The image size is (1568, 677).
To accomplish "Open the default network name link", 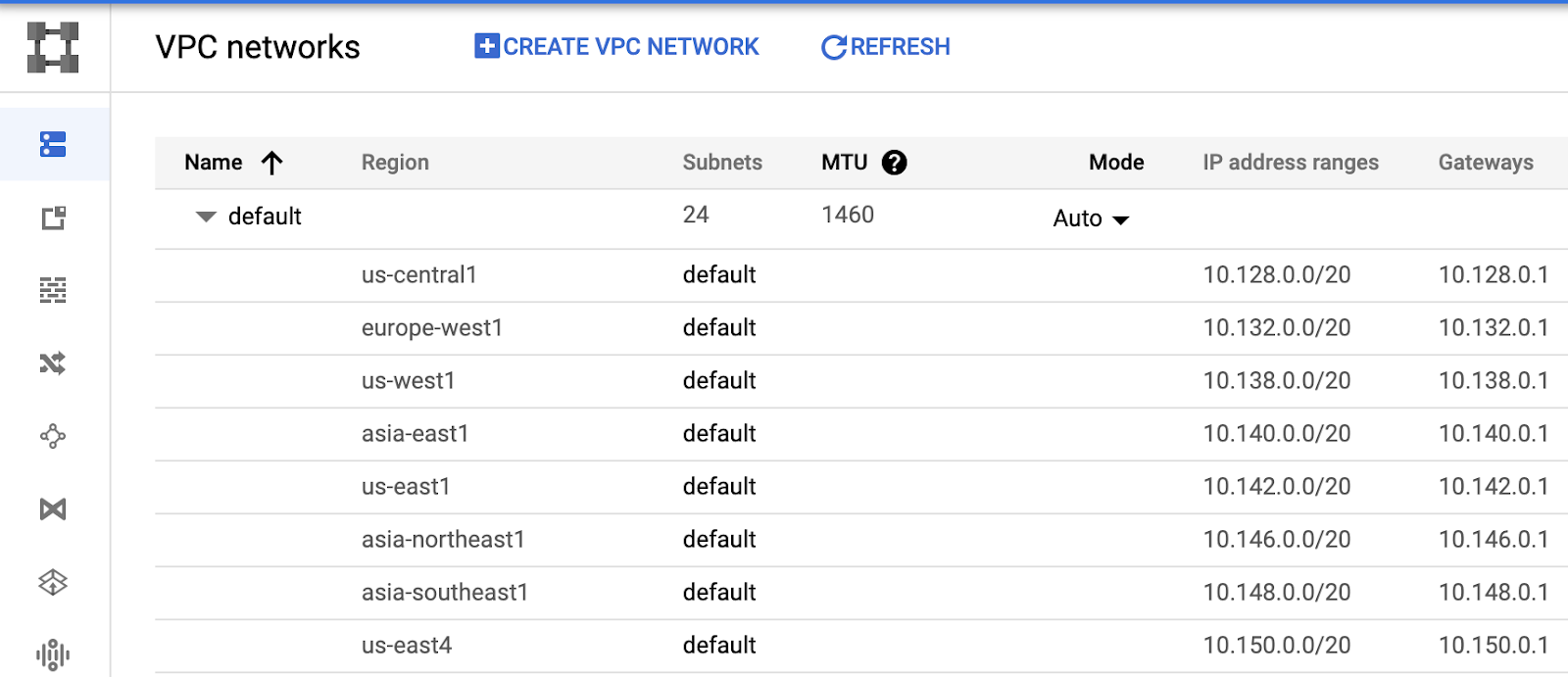I will pyautogui.click(x=265, y=217).
